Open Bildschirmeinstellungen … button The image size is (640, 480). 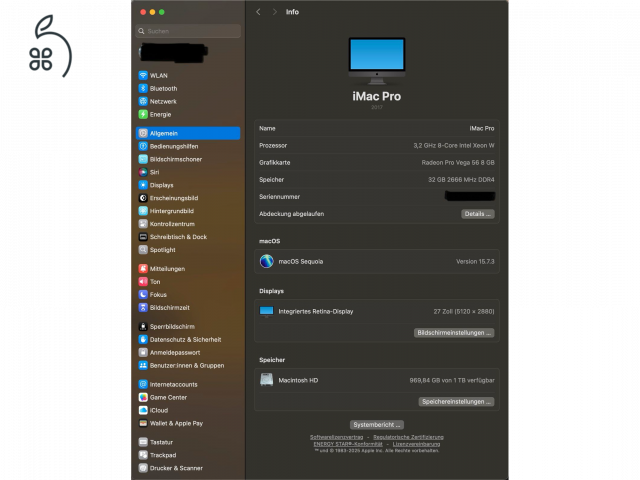tap(454, 333)
